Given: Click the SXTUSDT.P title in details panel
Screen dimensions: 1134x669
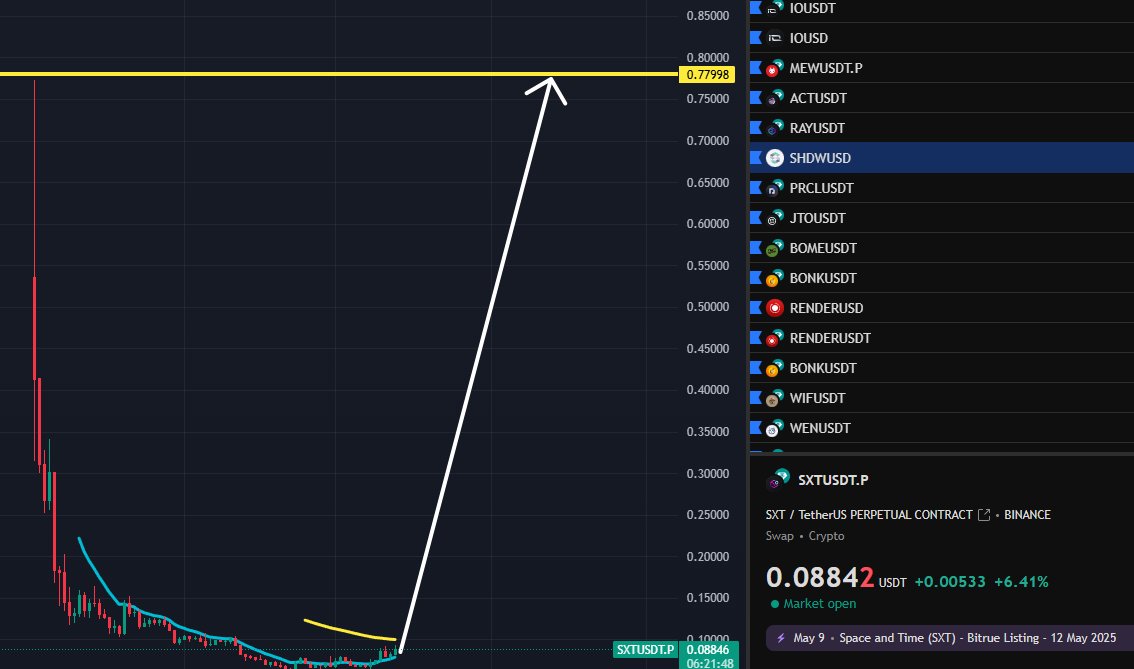Looking at the screenshot, I should pos(833,480).
